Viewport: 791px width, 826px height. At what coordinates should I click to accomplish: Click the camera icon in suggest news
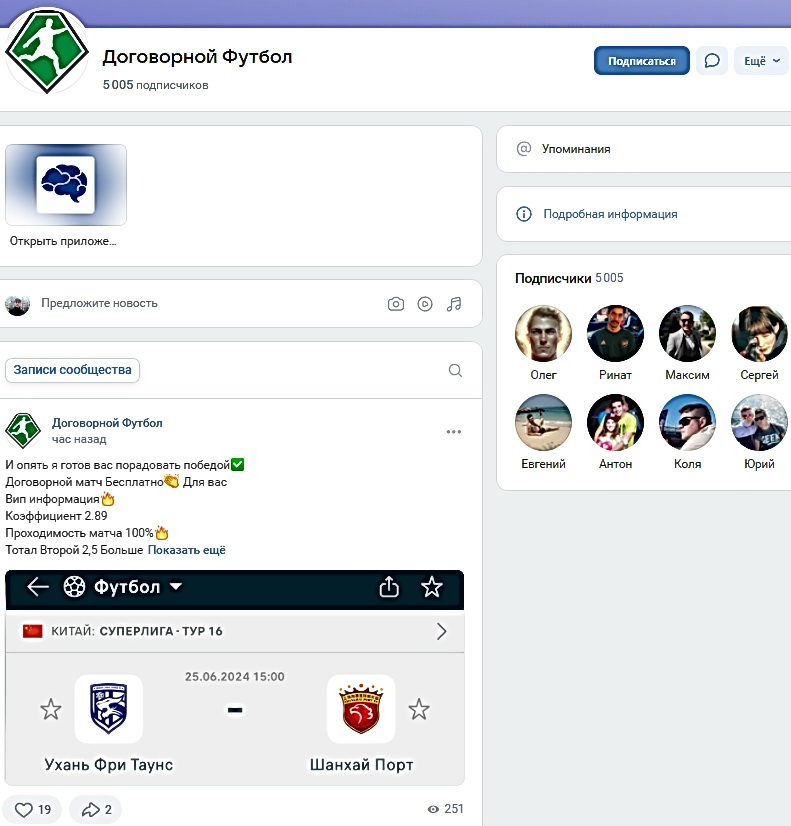coord(396,304)
